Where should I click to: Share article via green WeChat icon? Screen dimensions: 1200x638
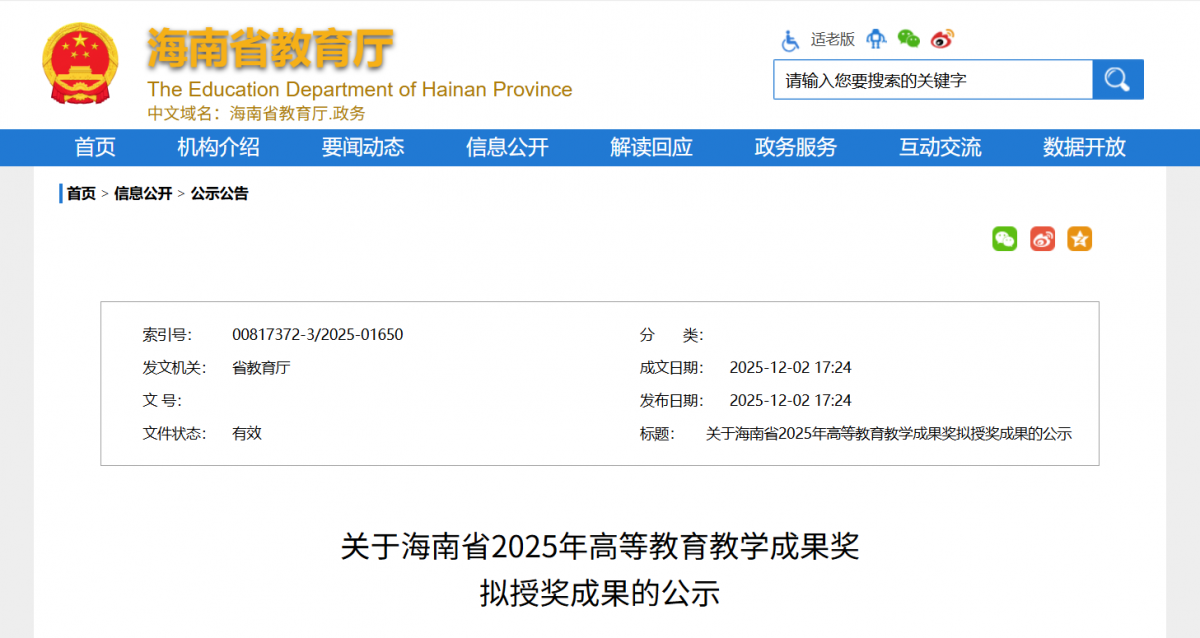click(x=1004, y=239)
